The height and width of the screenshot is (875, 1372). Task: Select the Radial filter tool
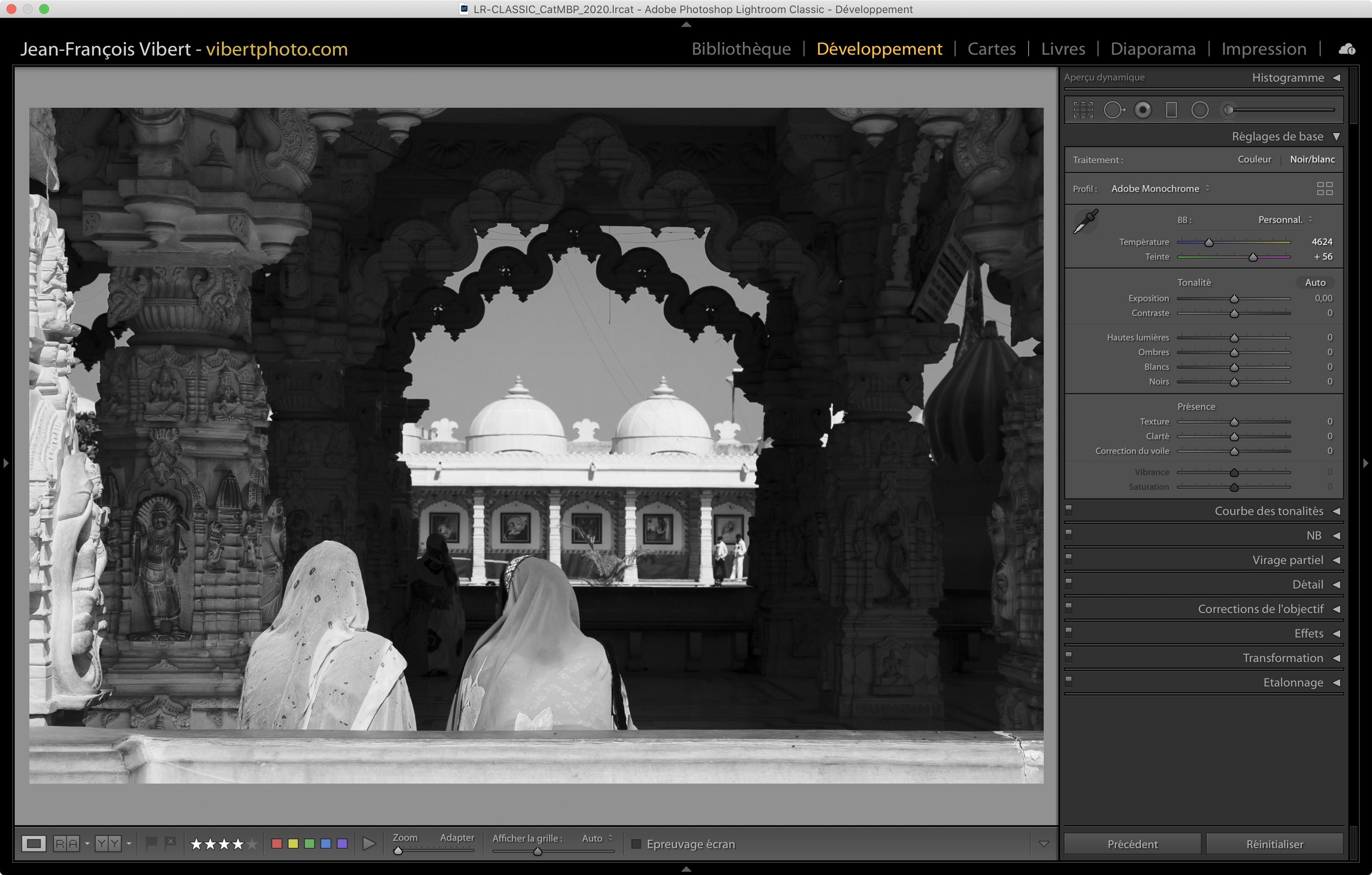pyautogui.click(x=1199, y=110)
